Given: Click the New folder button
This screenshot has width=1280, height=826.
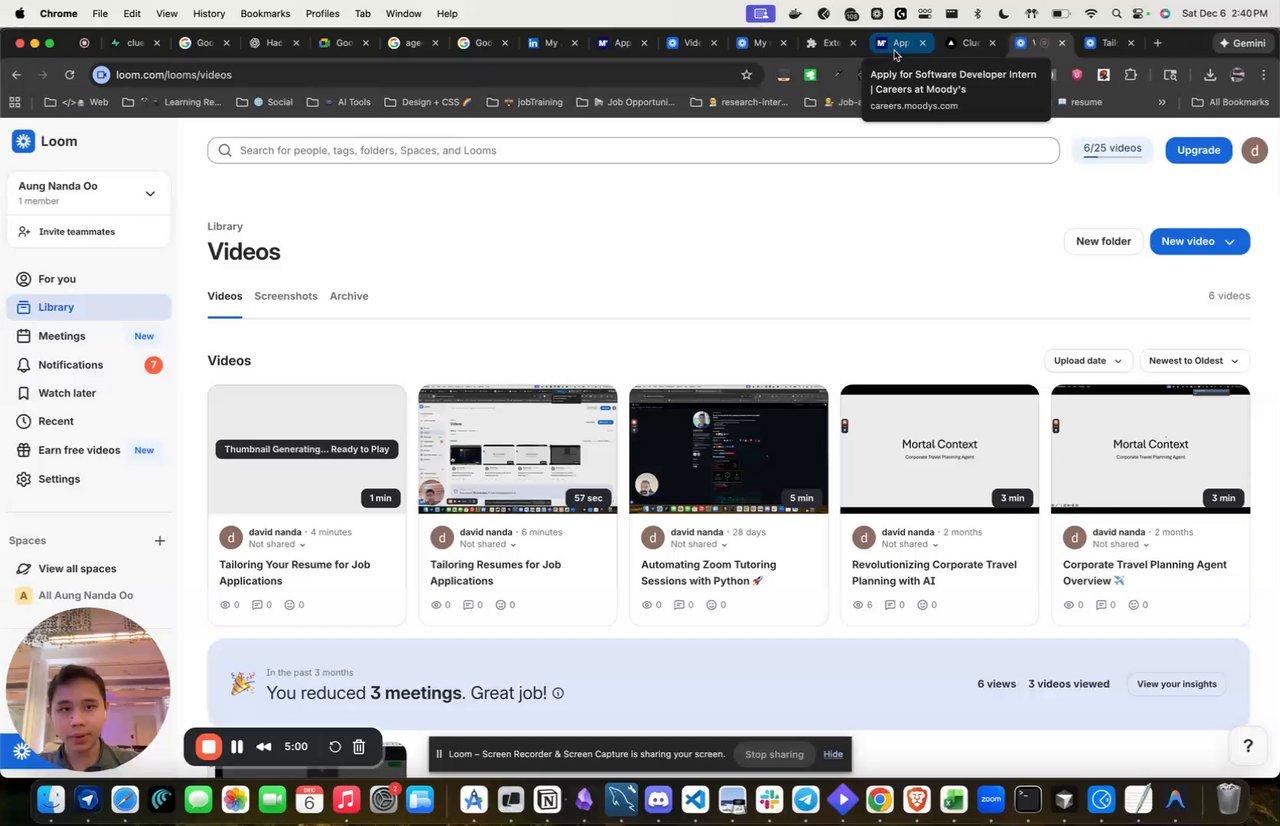Looking at the screenshot, I should coord(1103,241).
